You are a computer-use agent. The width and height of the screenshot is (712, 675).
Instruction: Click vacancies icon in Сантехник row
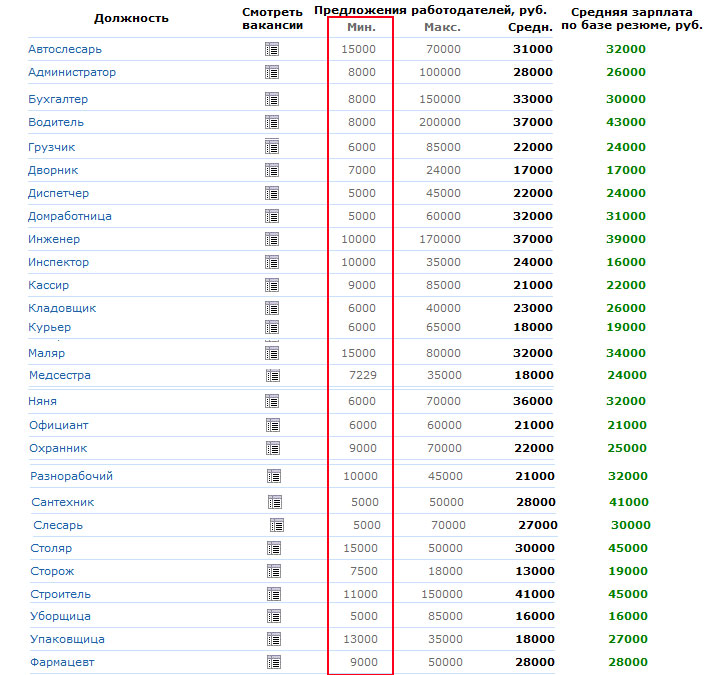[x=275, y=502]
